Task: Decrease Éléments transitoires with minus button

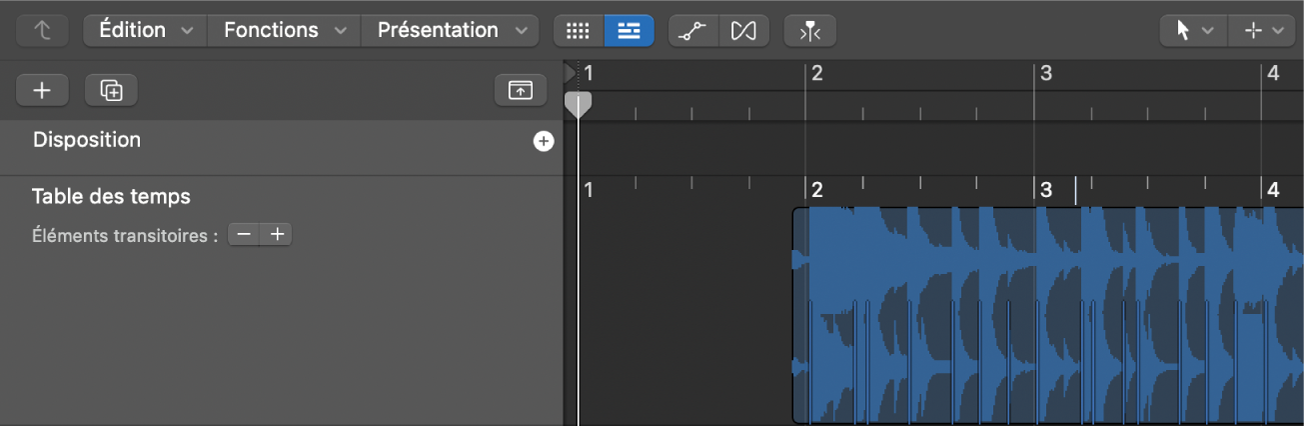Action: click(244, 235)
